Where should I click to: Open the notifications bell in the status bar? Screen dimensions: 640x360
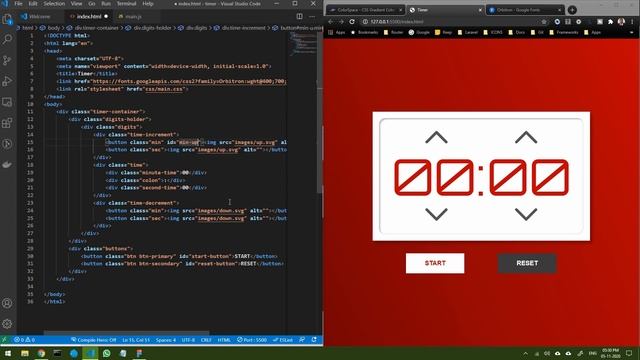pyautogui.click(x=314, y=340)
